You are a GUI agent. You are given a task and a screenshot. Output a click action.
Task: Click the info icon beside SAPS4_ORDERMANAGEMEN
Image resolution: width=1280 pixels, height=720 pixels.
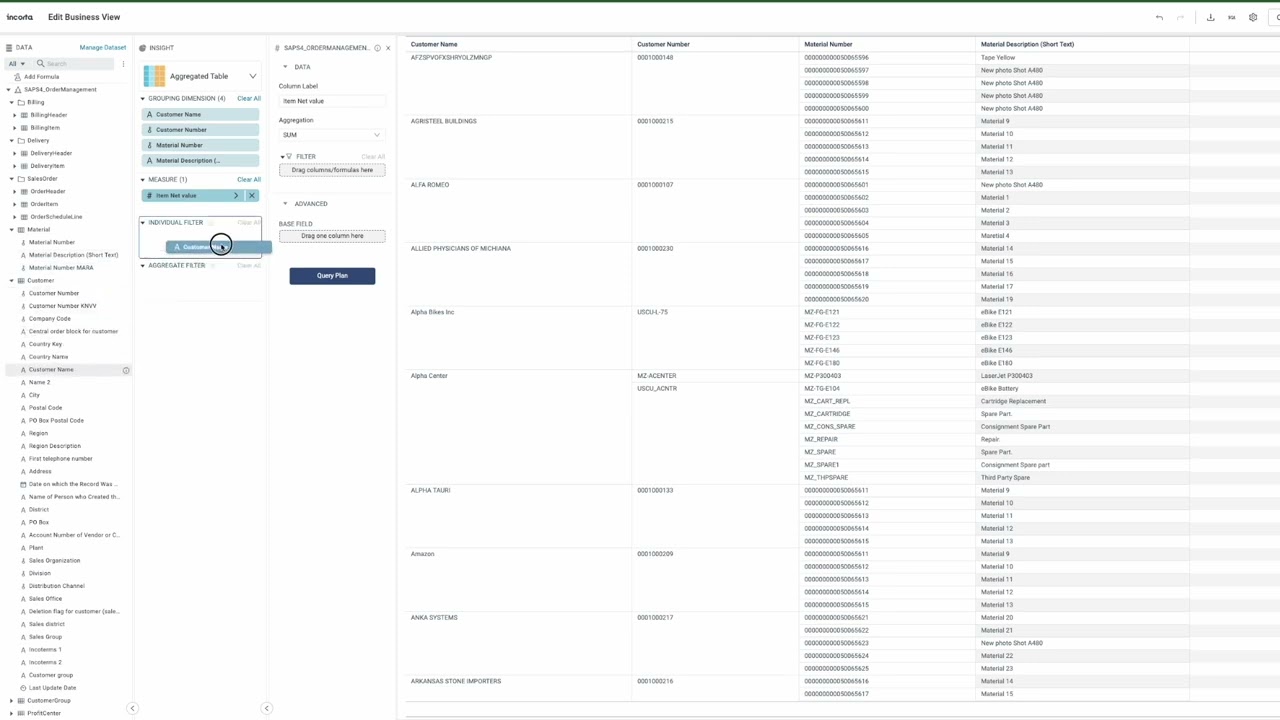(377, 48)
